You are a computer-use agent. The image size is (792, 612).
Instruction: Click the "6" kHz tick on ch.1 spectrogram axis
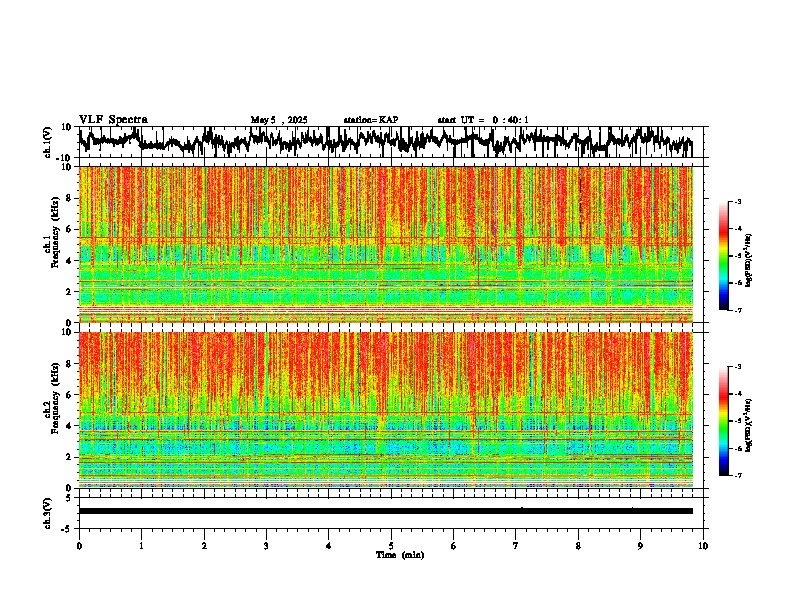pos(69,229)
